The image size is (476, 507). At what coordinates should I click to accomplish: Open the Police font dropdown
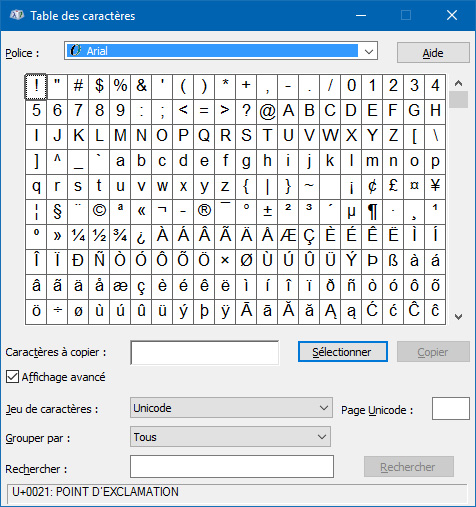pos(221,51)
